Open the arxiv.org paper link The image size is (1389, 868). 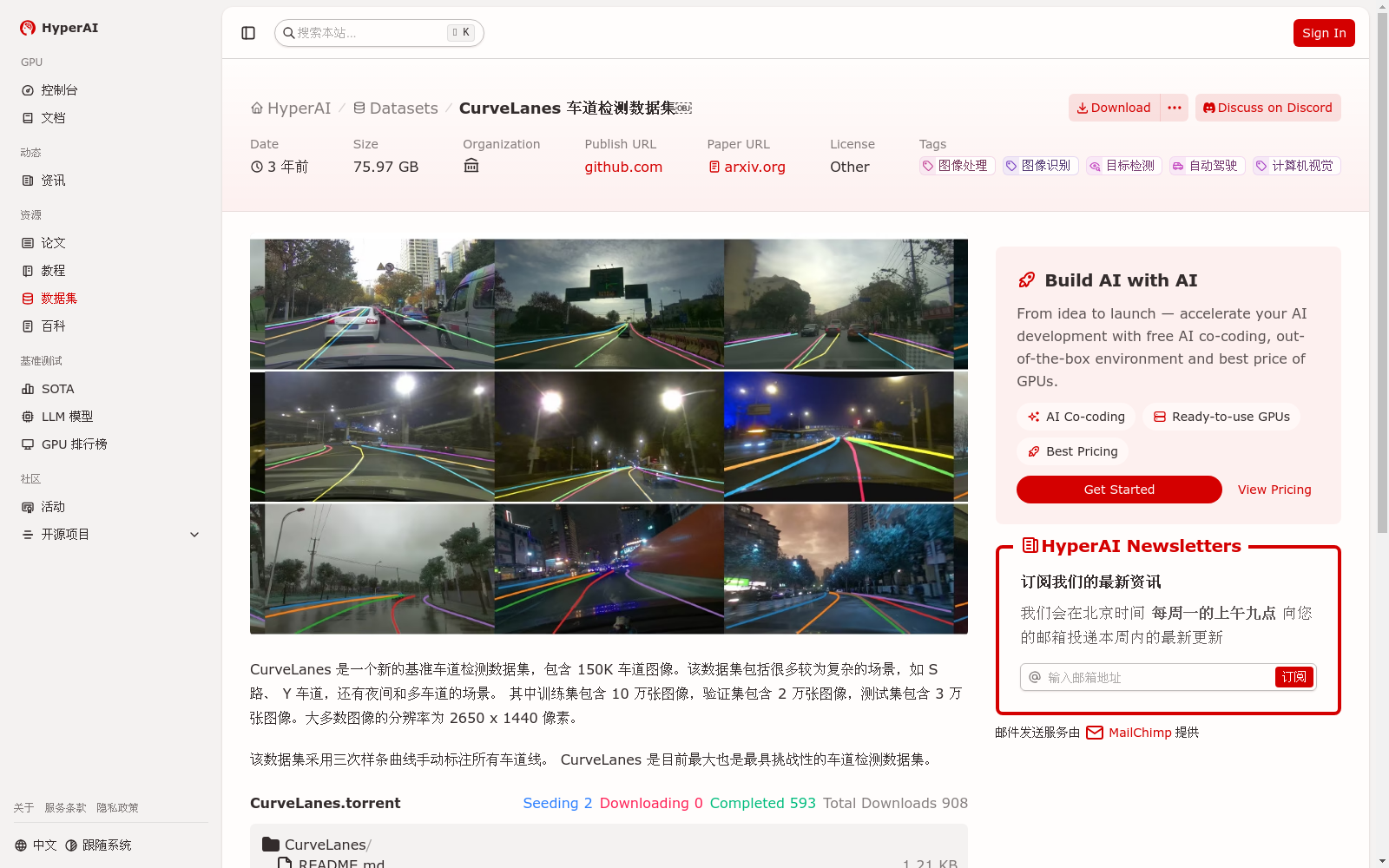(747, 167)
